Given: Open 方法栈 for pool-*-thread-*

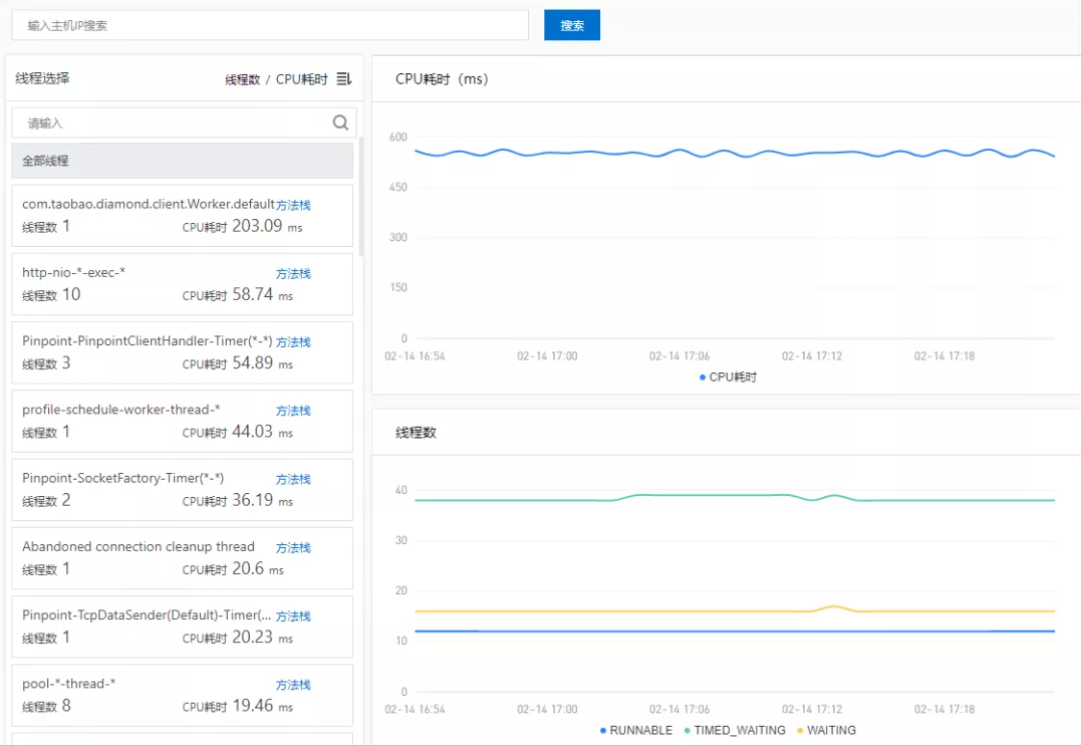Looking at the screenshot, I should click(x=293, y=685).
